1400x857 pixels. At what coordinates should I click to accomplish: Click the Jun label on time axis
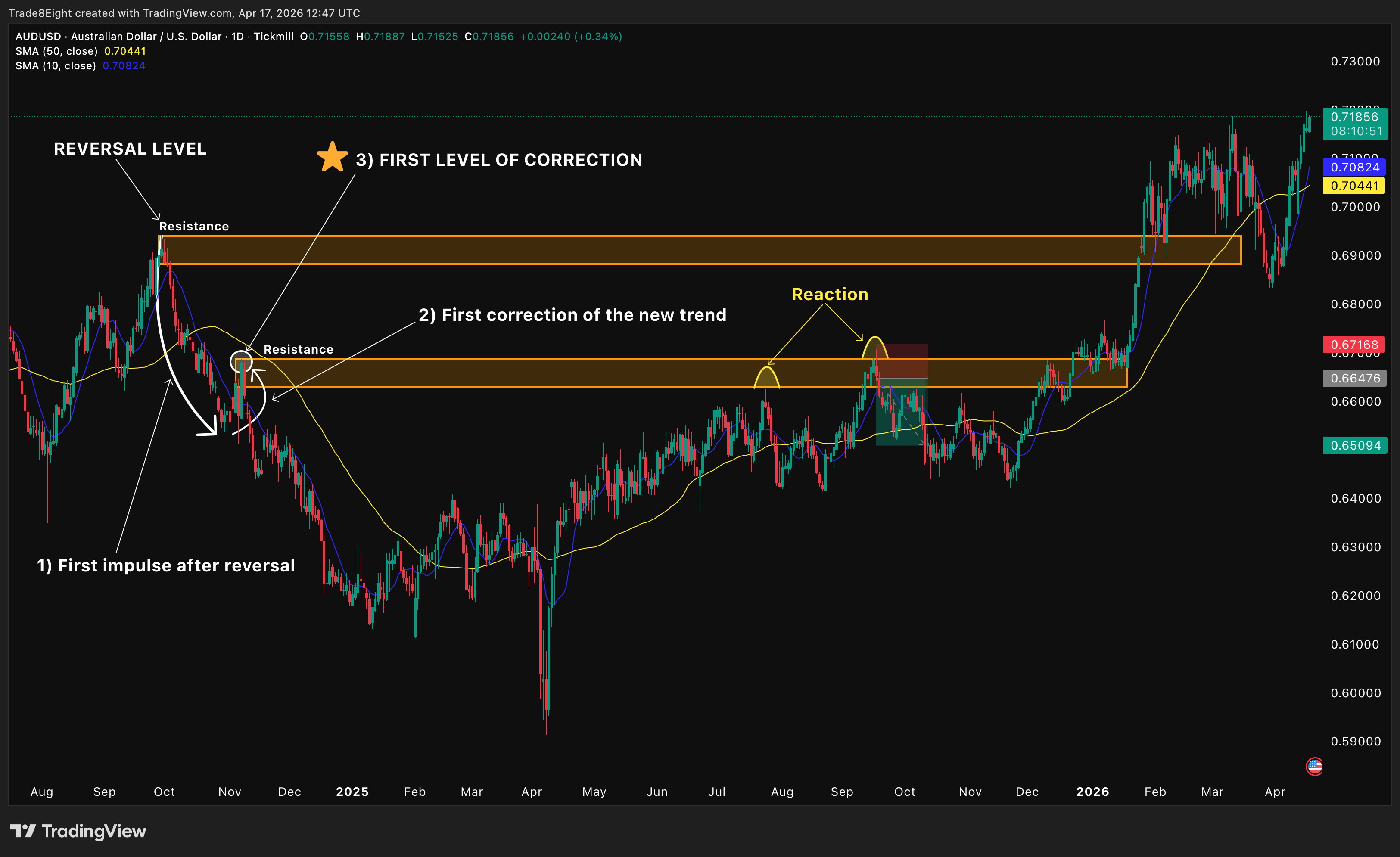(657, 792)
